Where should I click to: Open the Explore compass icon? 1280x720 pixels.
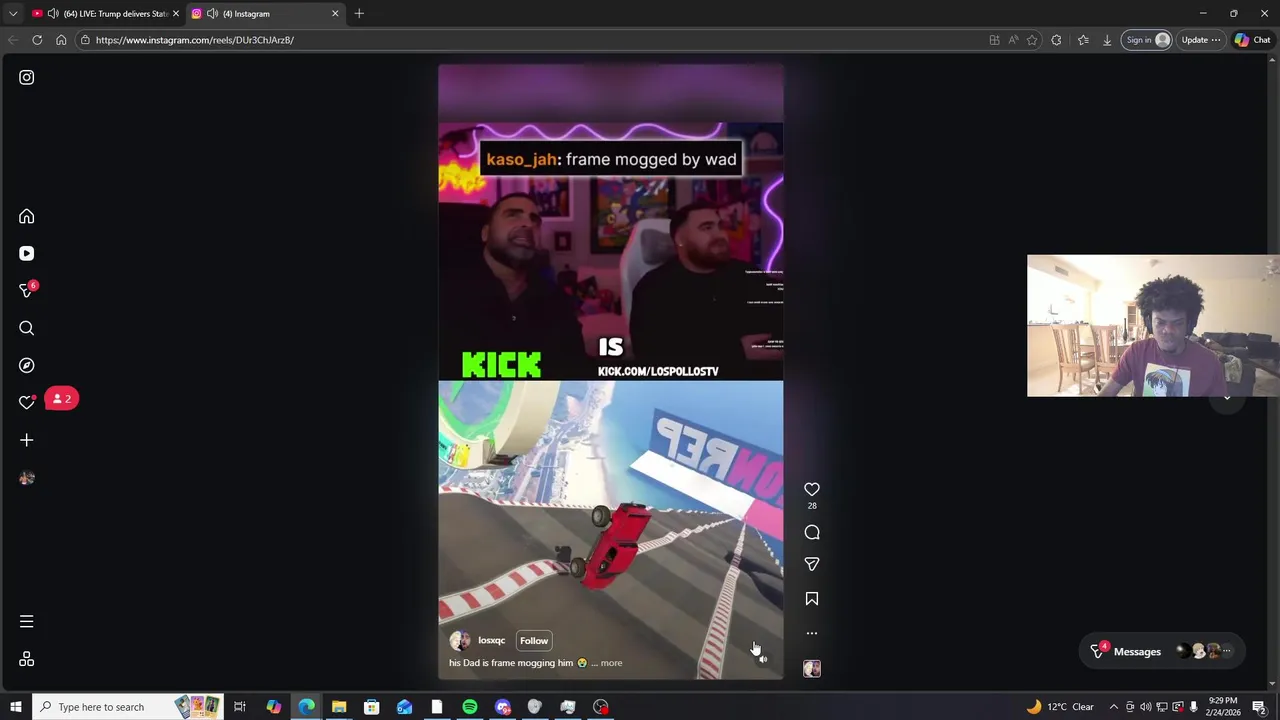[27, 365]
